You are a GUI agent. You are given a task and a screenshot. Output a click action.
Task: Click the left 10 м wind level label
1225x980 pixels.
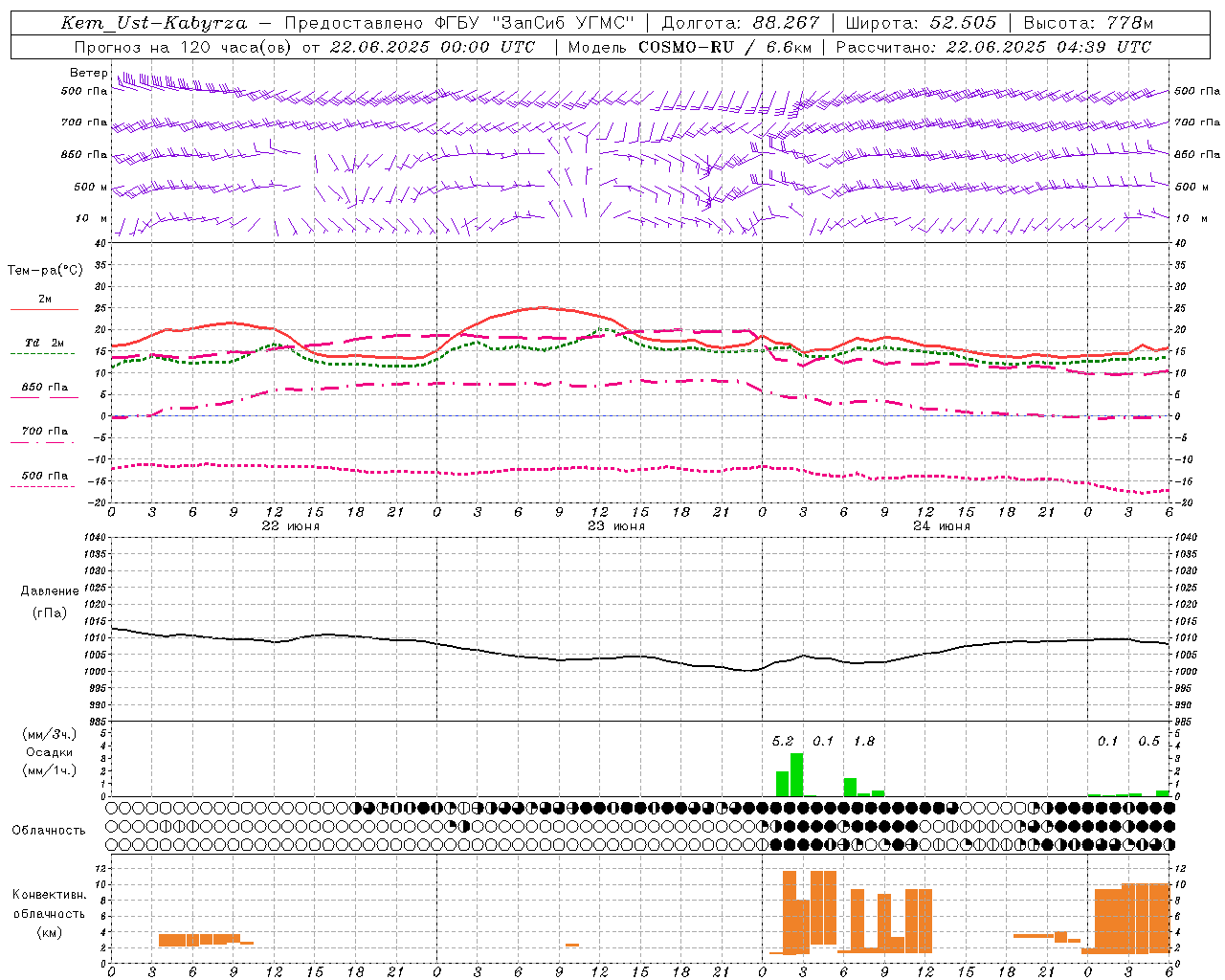[x=92, y=218]
